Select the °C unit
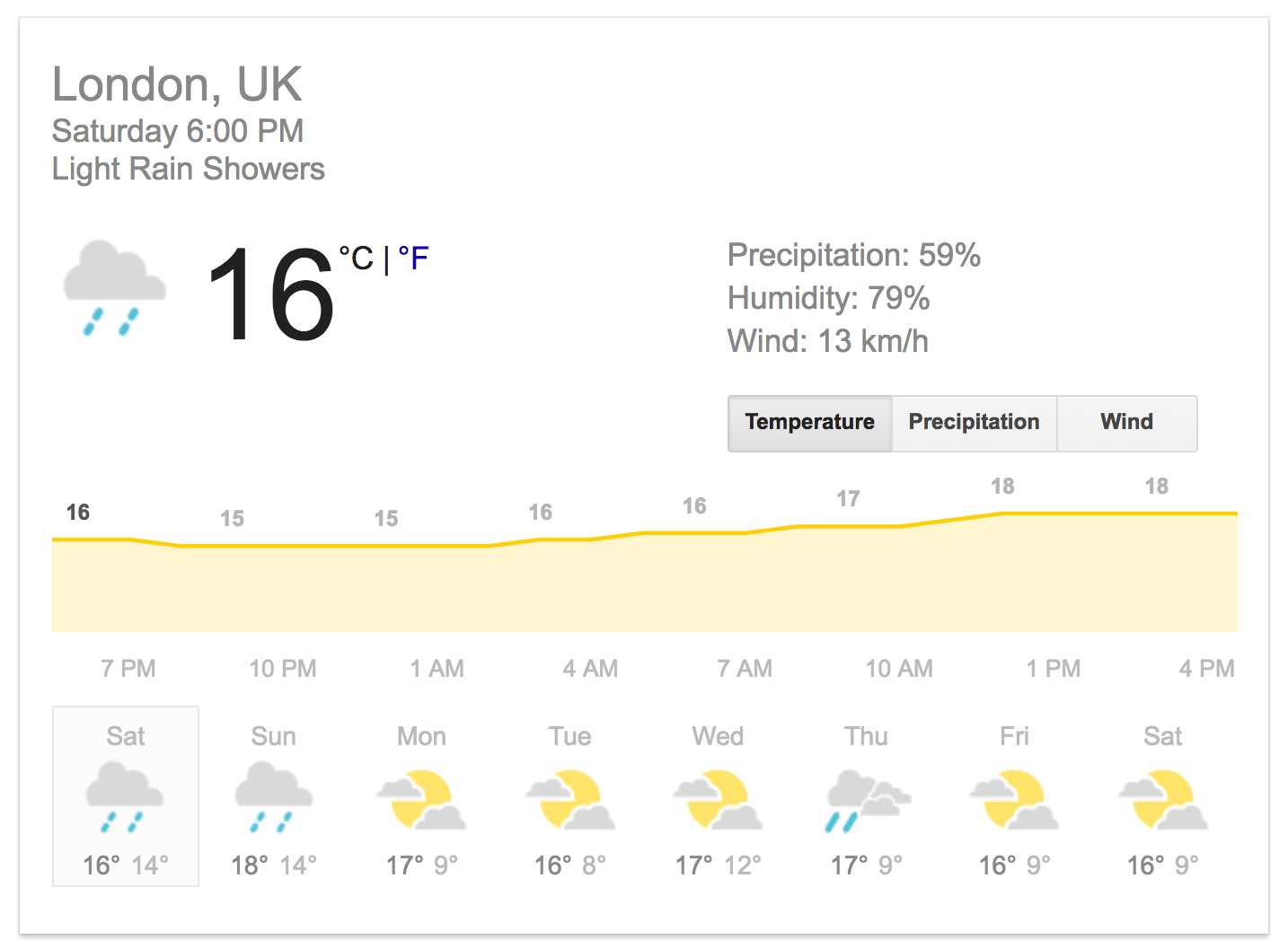This screenshot has width=1288, height=948. point(357,259)
